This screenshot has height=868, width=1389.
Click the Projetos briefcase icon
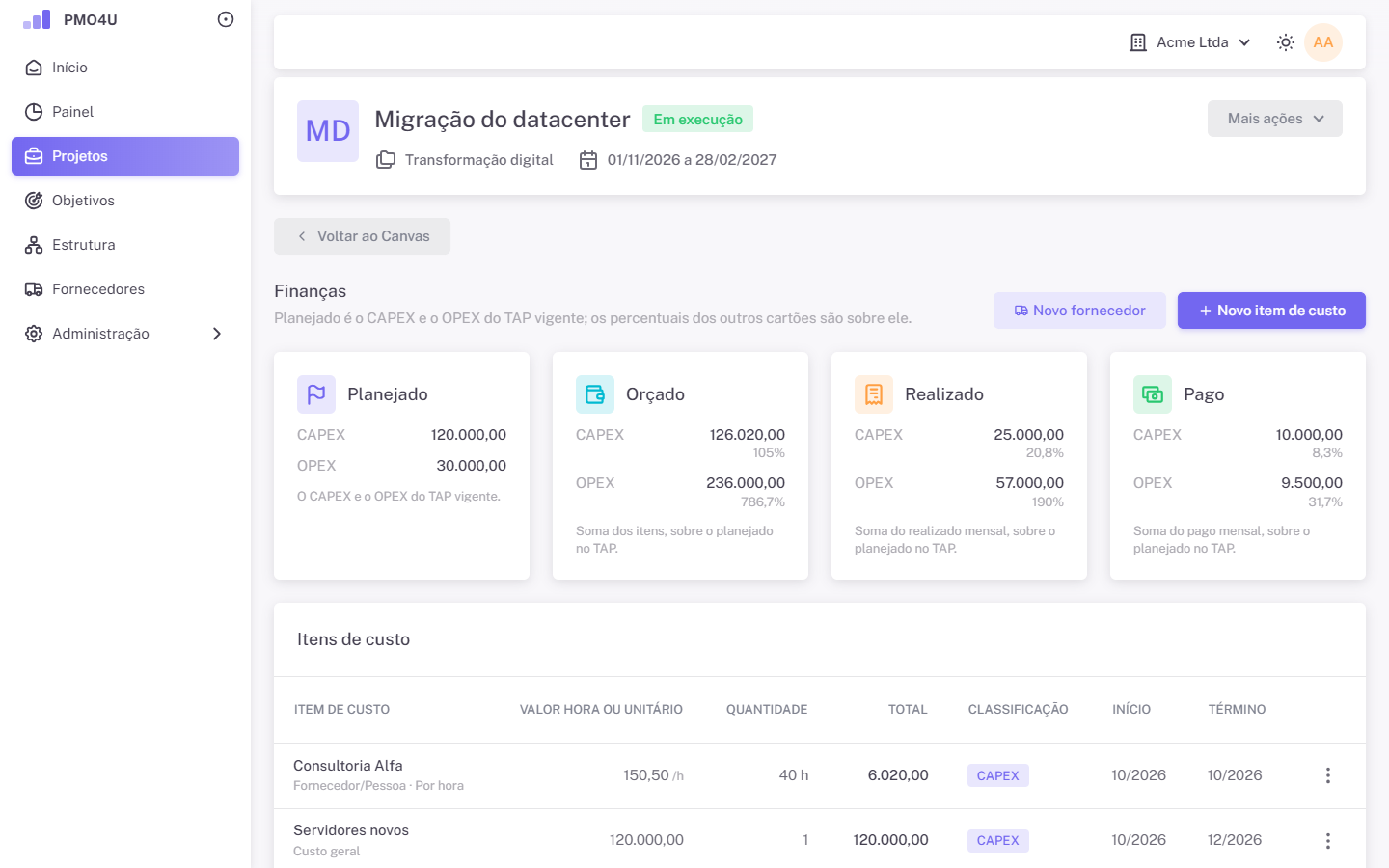(34, 156)
